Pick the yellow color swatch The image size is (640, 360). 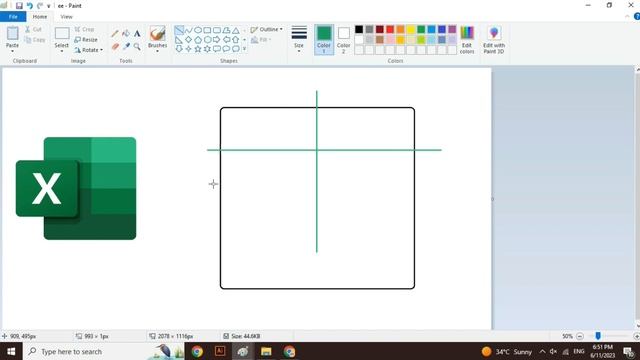point(411,29)
